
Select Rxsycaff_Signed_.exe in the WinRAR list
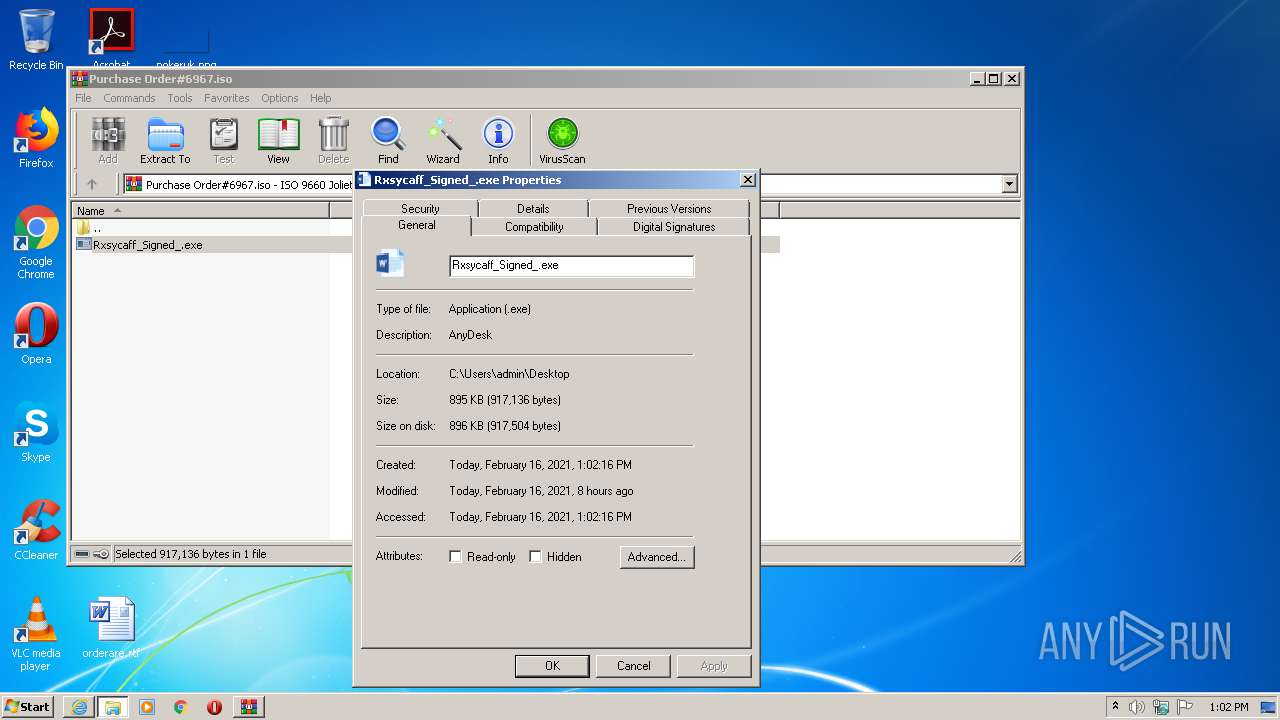click(147, 245)
